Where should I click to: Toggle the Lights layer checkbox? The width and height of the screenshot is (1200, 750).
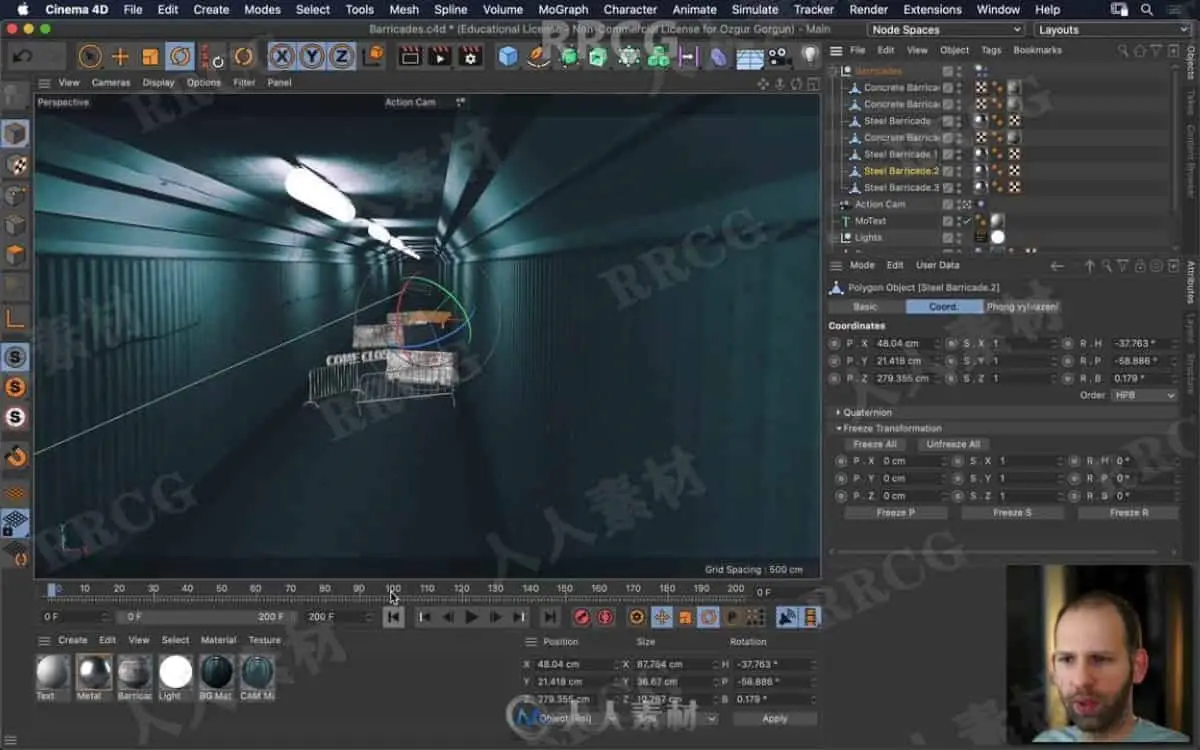tap(947, 237)
